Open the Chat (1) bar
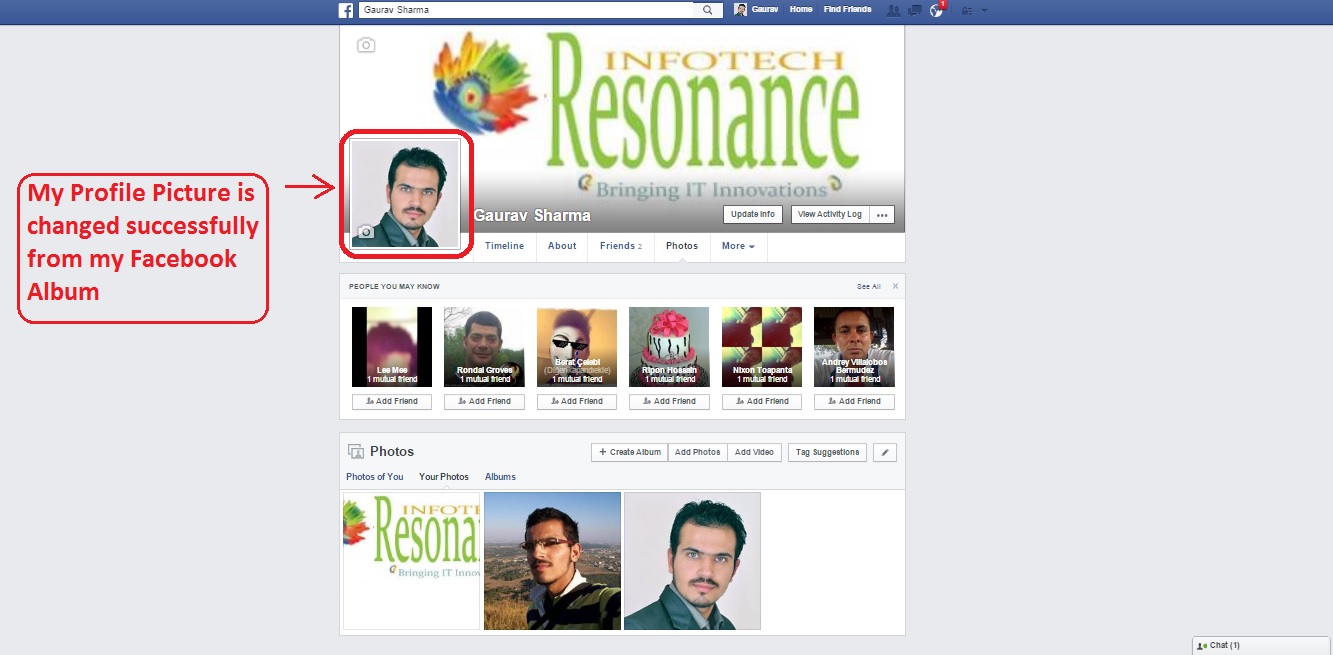Image resolution: width=1333 pixels, height=655 pixels. (1262, 646)
